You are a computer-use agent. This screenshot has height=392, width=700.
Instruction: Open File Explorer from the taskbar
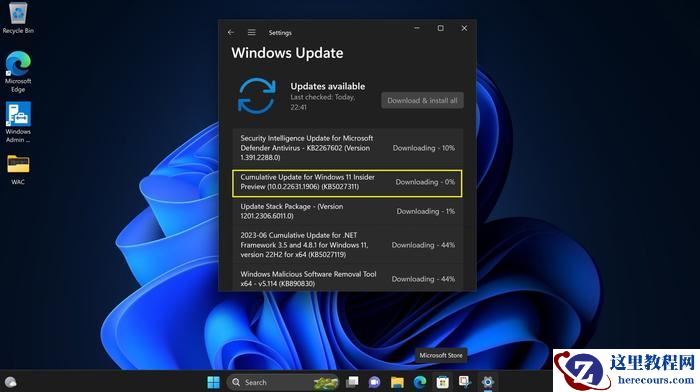point(397,382)
